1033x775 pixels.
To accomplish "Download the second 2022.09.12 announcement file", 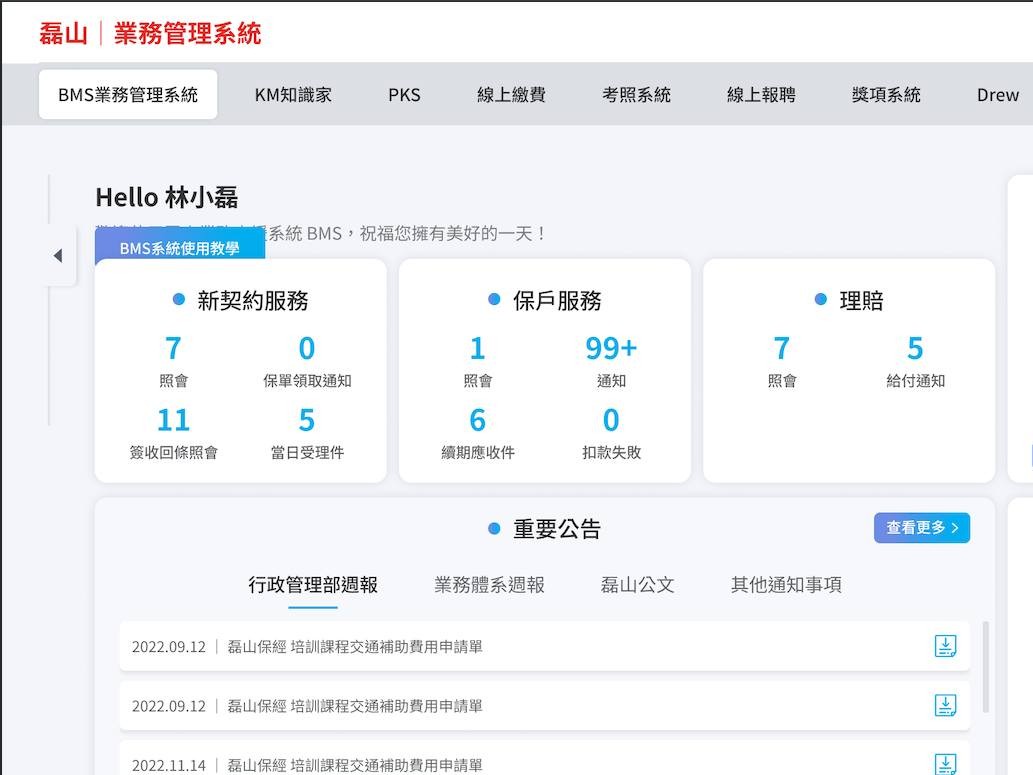I will [945, 706].
